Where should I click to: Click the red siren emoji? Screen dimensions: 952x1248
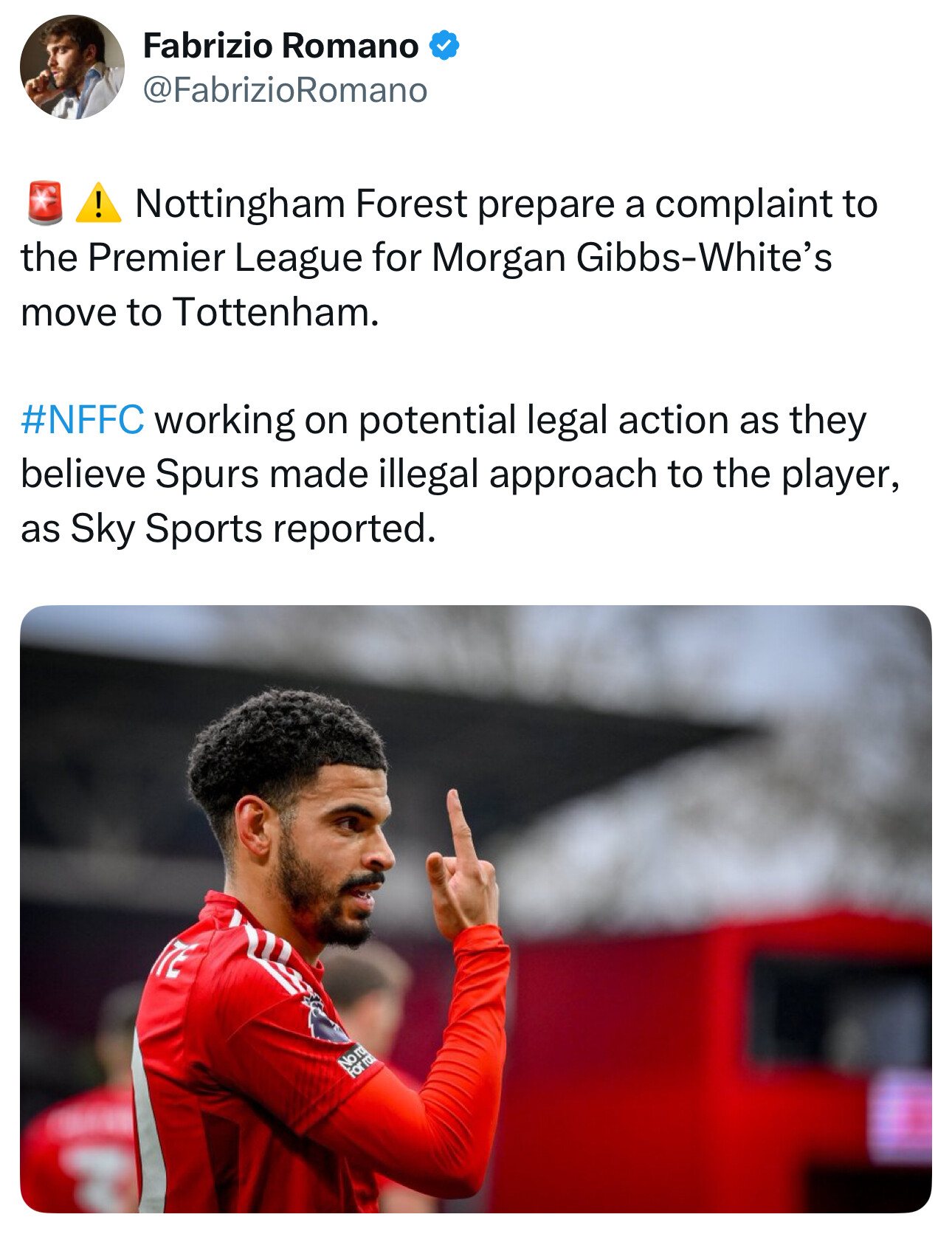pyautogui.click(x=45, y=203)
